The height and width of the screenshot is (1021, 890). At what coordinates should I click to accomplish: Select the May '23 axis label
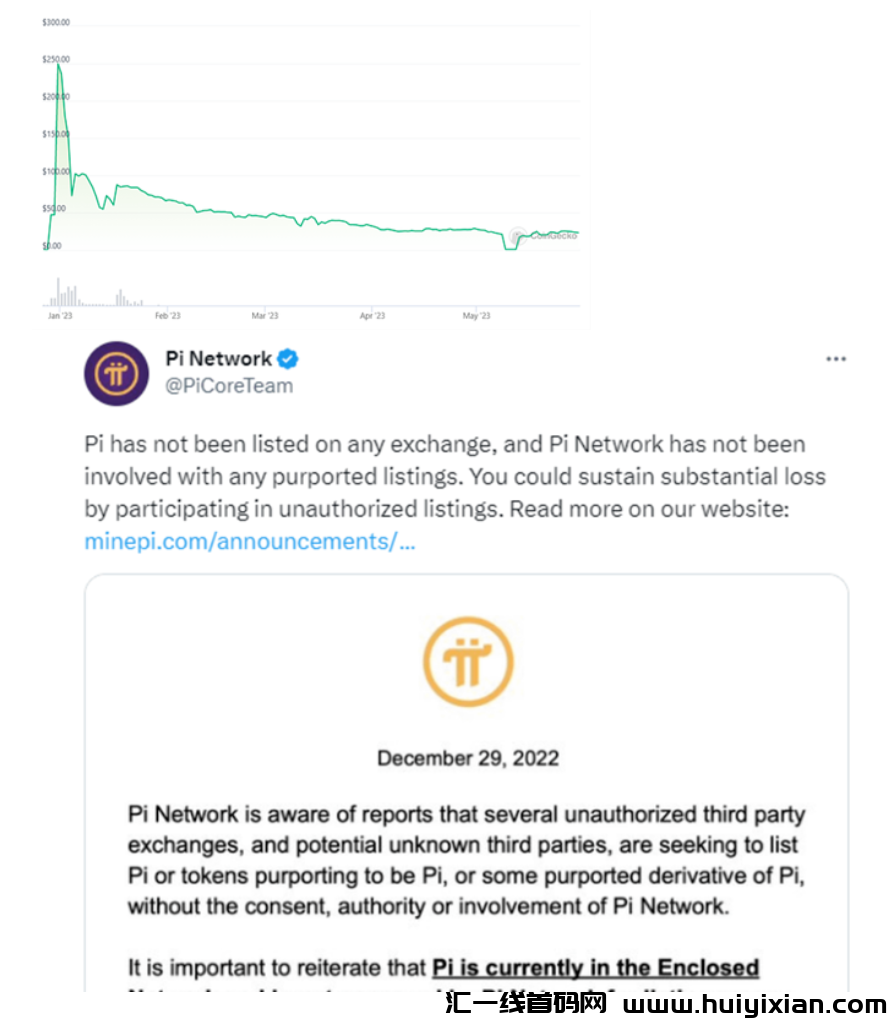click(x=476, y=316)
